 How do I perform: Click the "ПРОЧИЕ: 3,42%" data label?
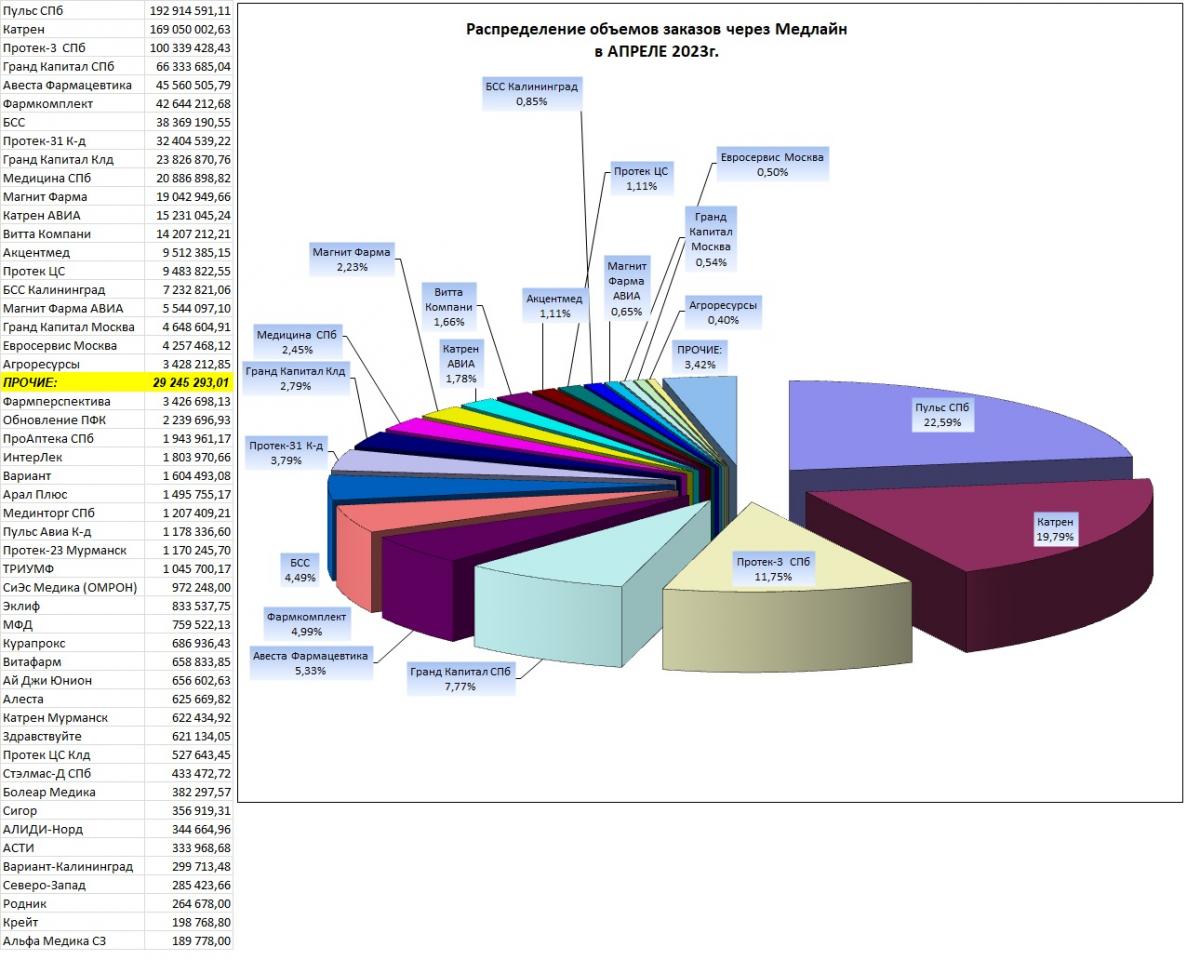pyautogui.click(x=701, y=358)
